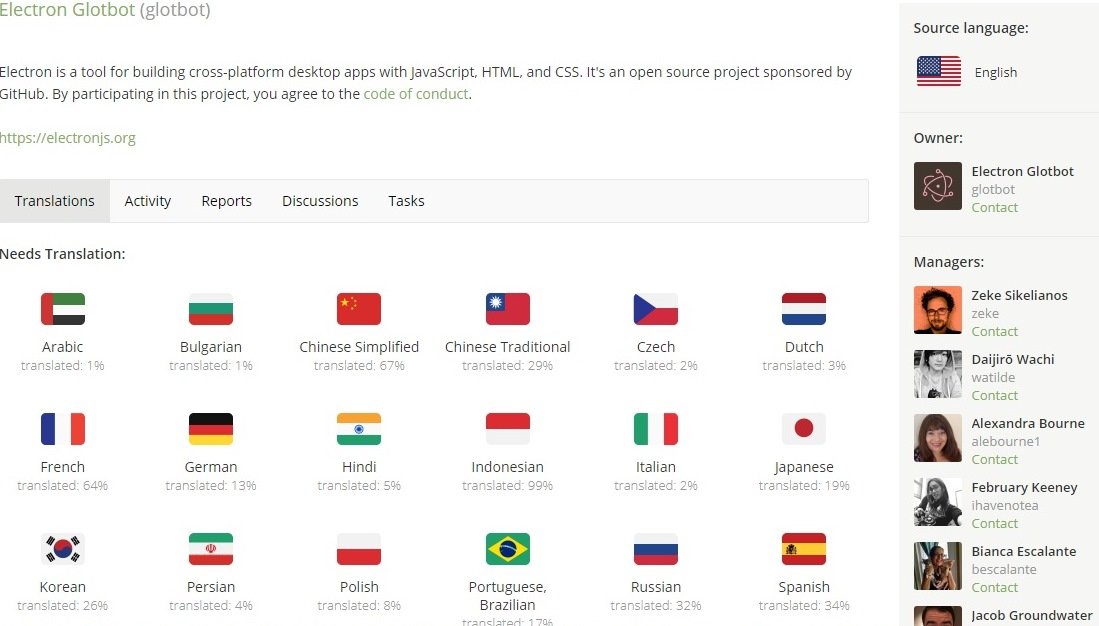The width and height of the screenshot is (1099, 626).
Task: Click the 'translated: 64%' text
Action: 62,485
